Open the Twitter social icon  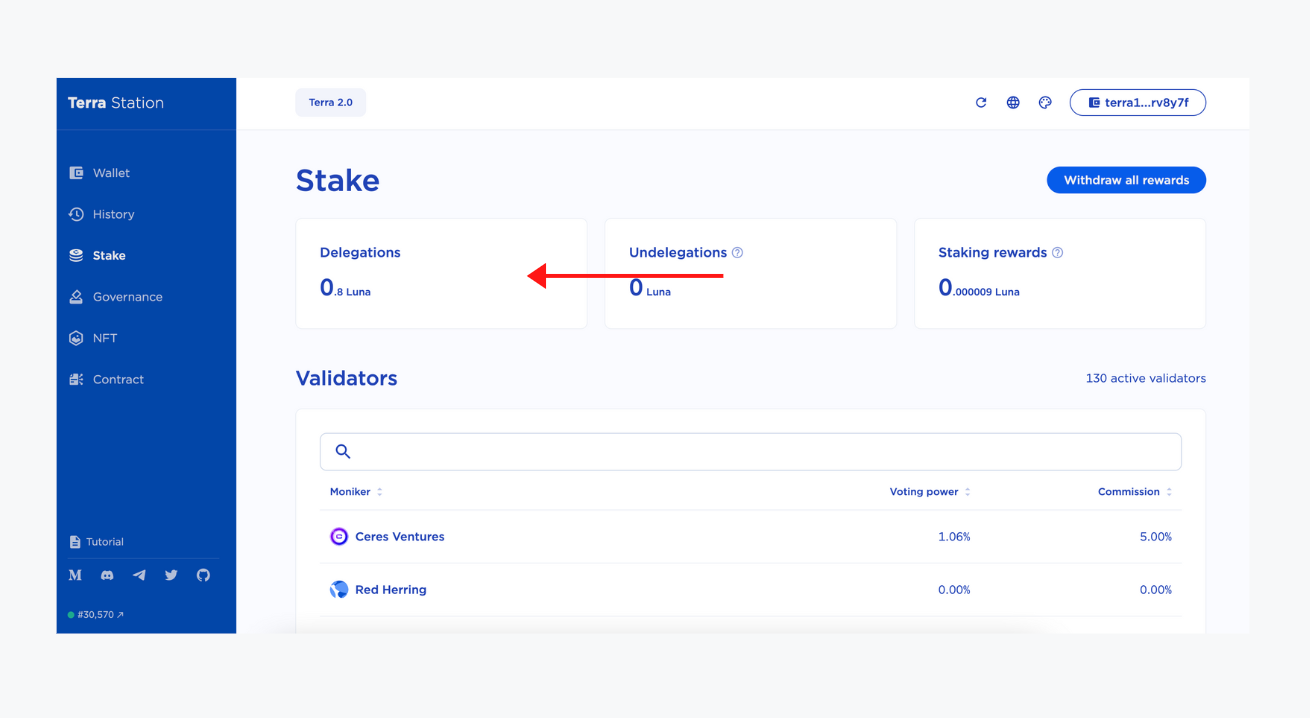click(x=171, y=575)
